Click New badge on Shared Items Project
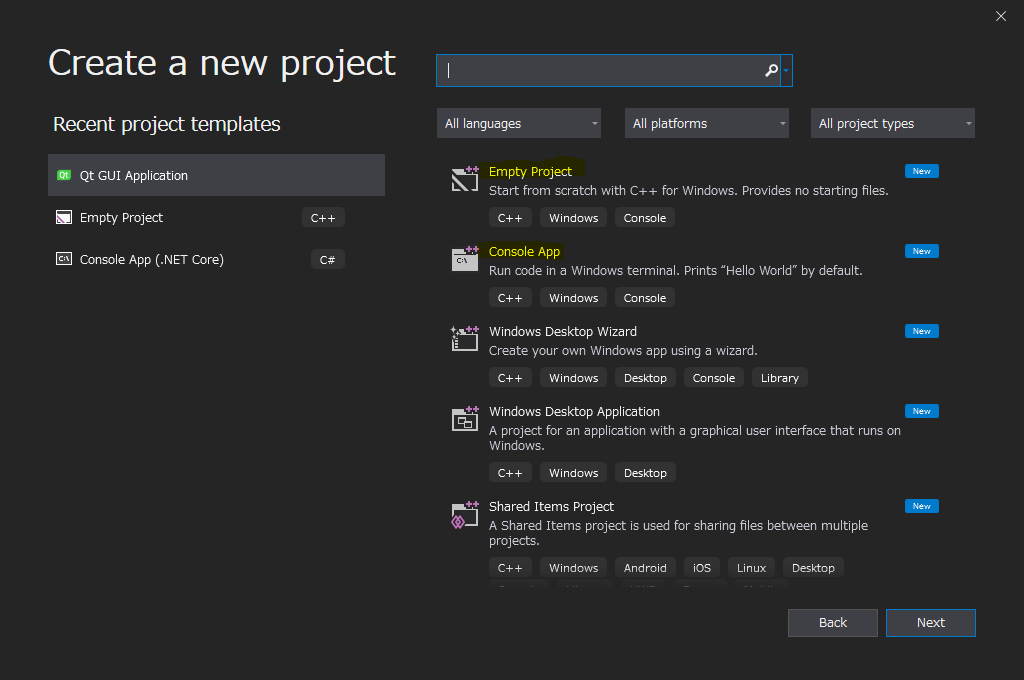The width and height of the screenshot is (1024, 680). pyautogui.click(x=921, y=506)
